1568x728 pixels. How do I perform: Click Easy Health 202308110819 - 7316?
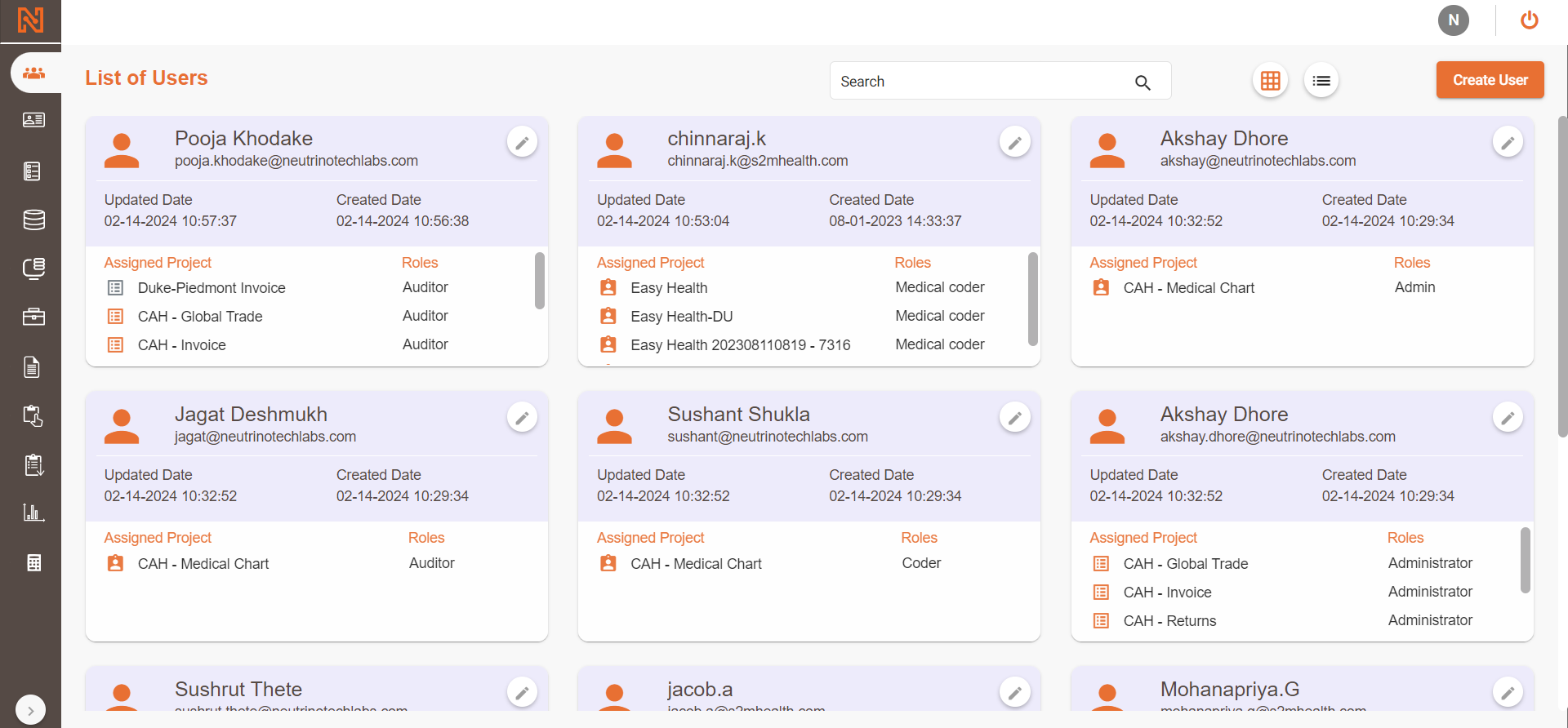tap(740, 345)
